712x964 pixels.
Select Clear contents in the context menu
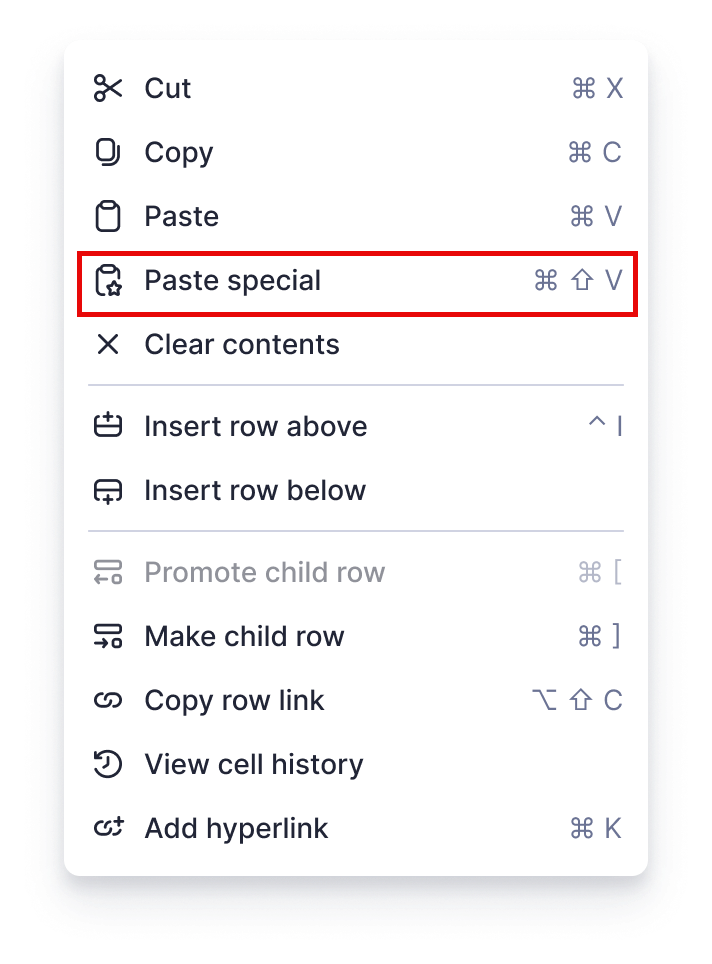tap(242, 344)
